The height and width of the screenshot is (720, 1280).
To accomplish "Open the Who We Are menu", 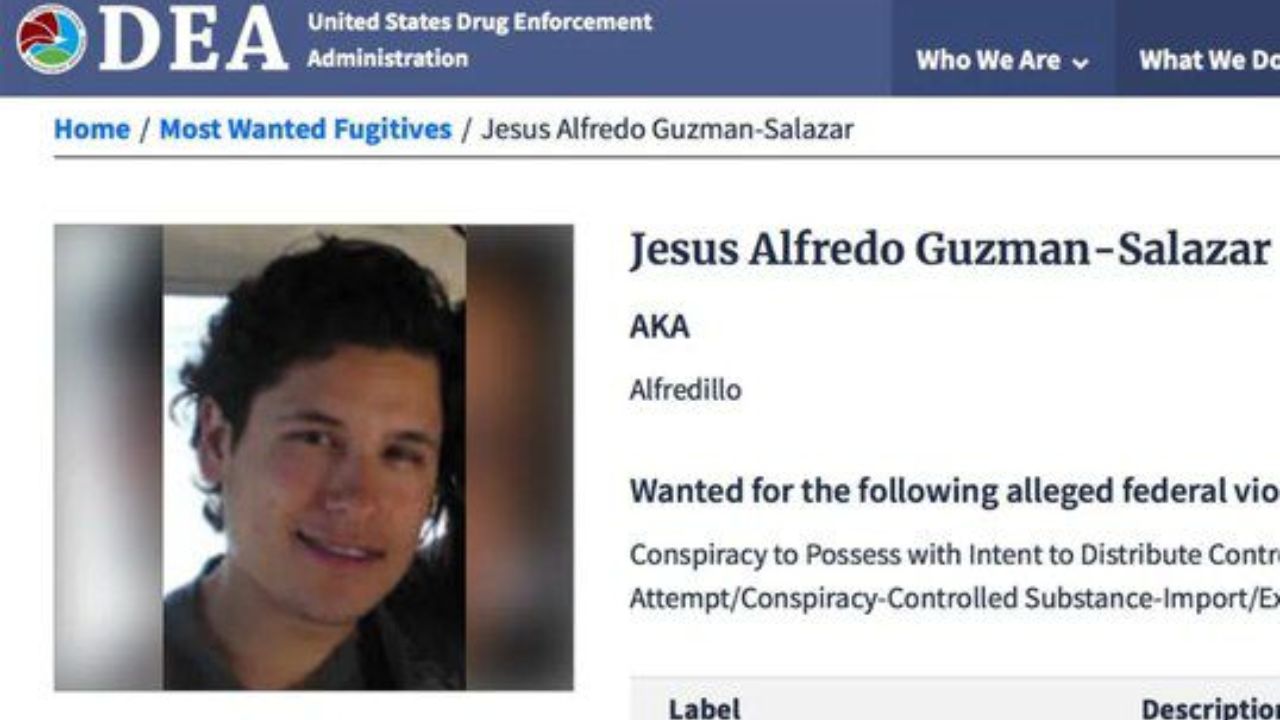I will click(x=1003, y=61).
